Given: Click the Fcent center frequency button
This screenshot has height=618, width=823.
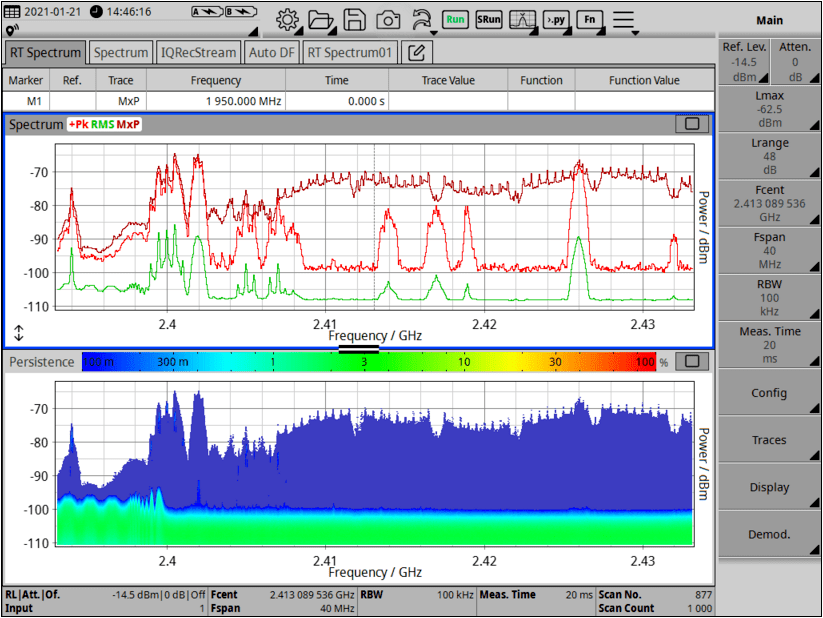Looking at the screenshot, I should pos(768,203).
